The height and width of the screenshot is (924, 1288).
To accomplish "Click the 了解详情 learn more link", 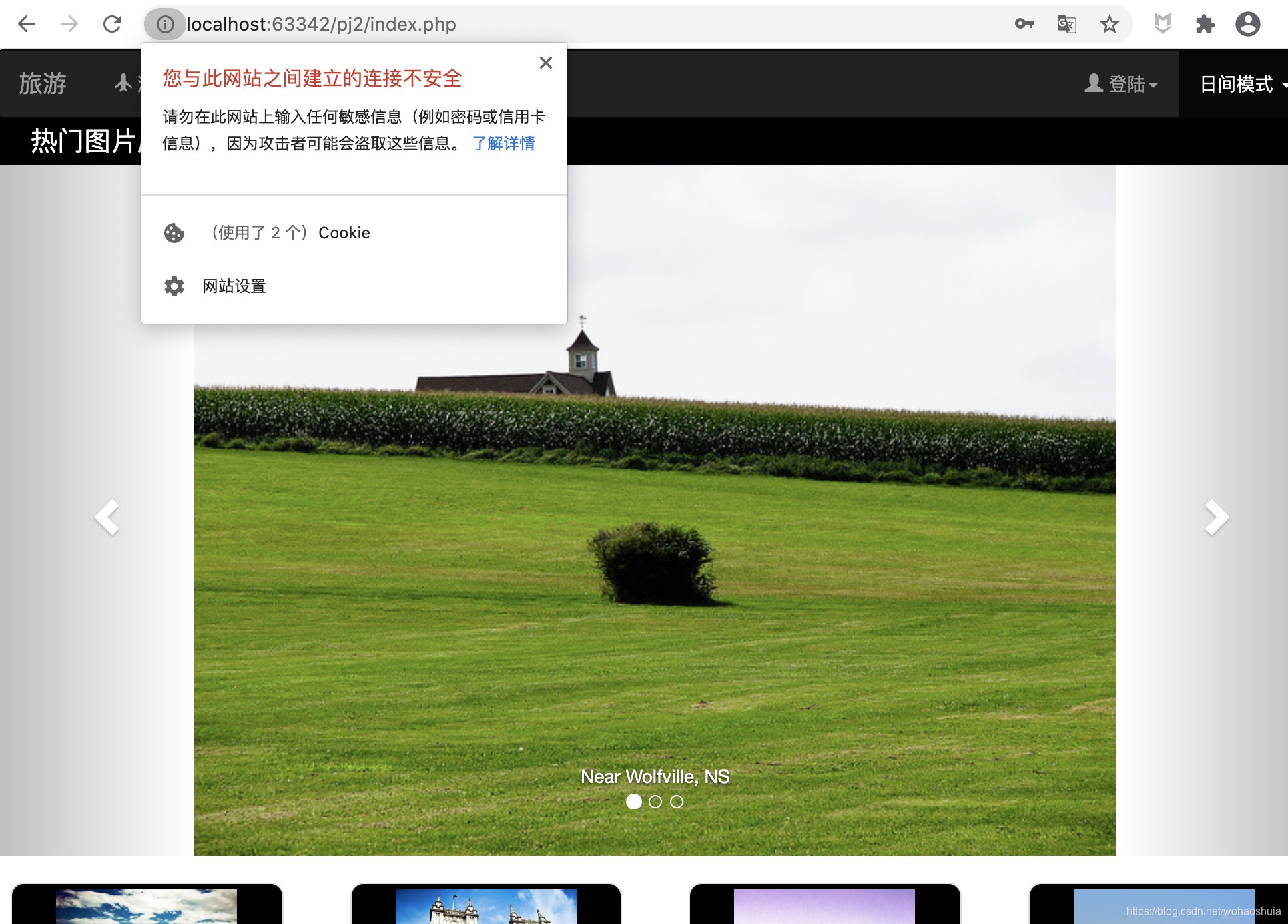I will [503, 144].
